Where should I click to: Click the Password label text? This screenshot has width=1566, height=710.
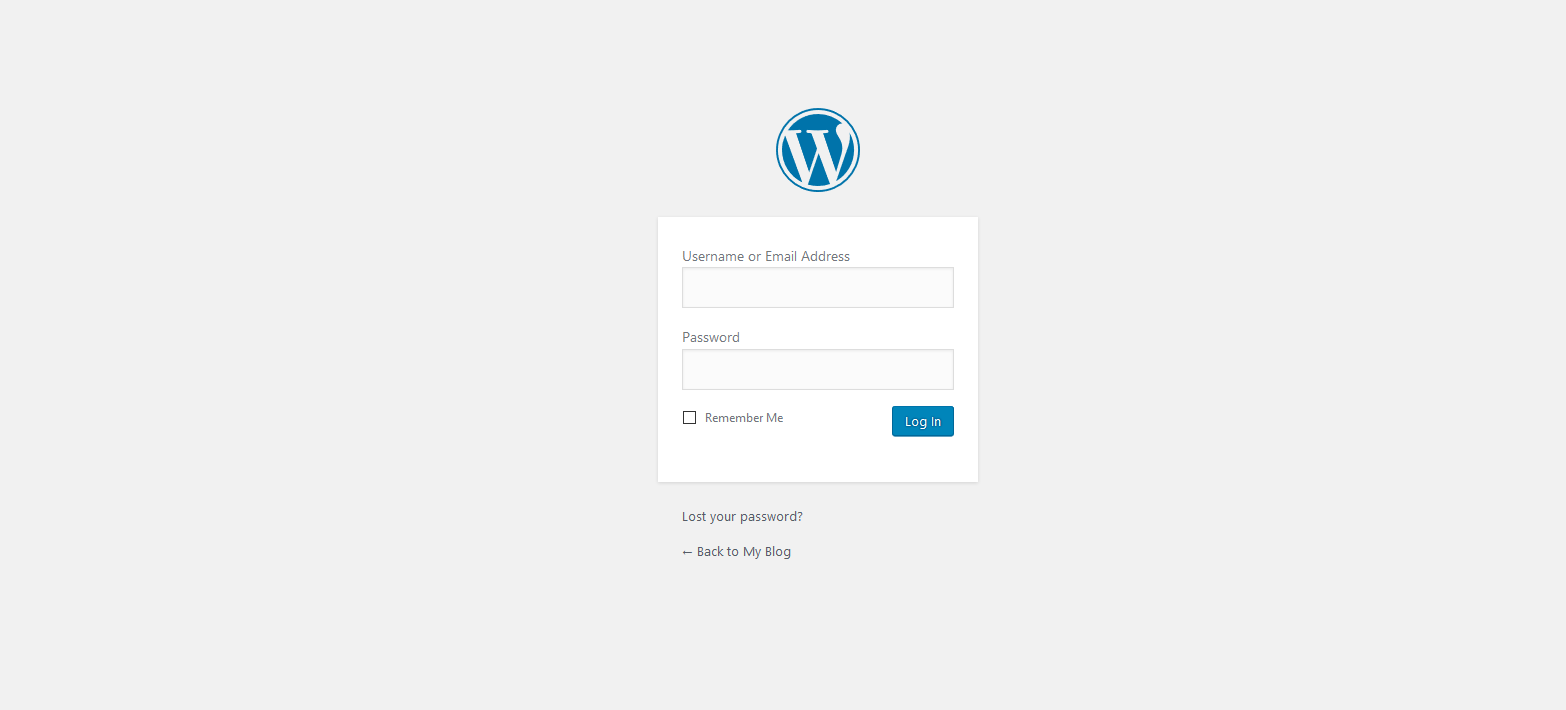tap(711, 337)
